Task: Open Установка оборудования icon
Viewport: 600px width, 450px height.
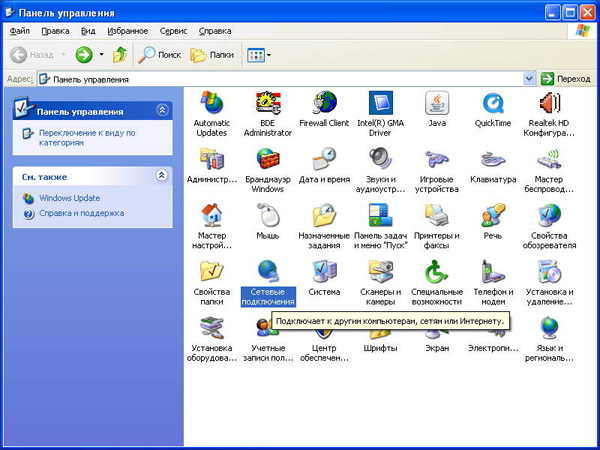Action: click(212, 328)
